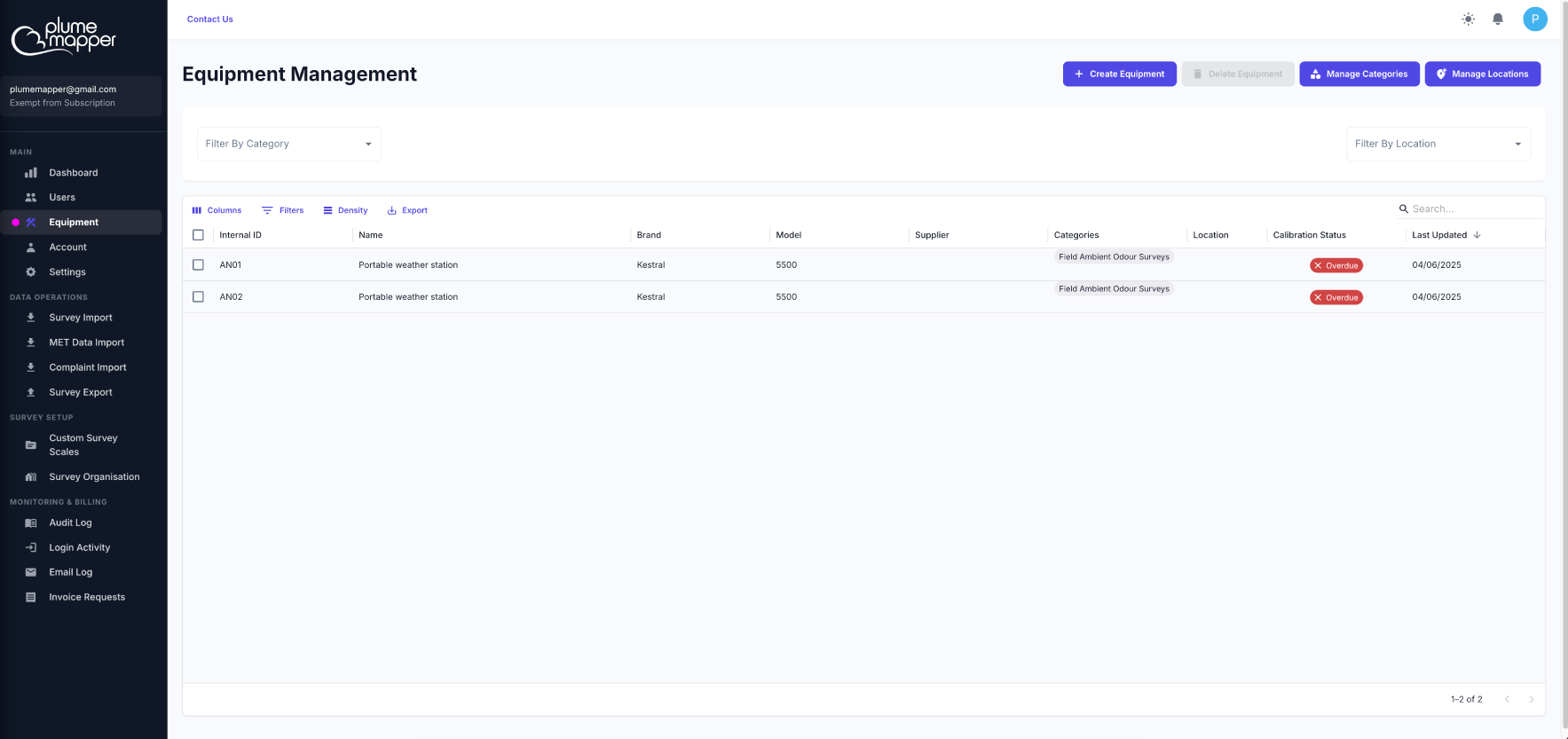Click the Survey Export upload icon
The image size is (1568, 739).
click(31, 392)
